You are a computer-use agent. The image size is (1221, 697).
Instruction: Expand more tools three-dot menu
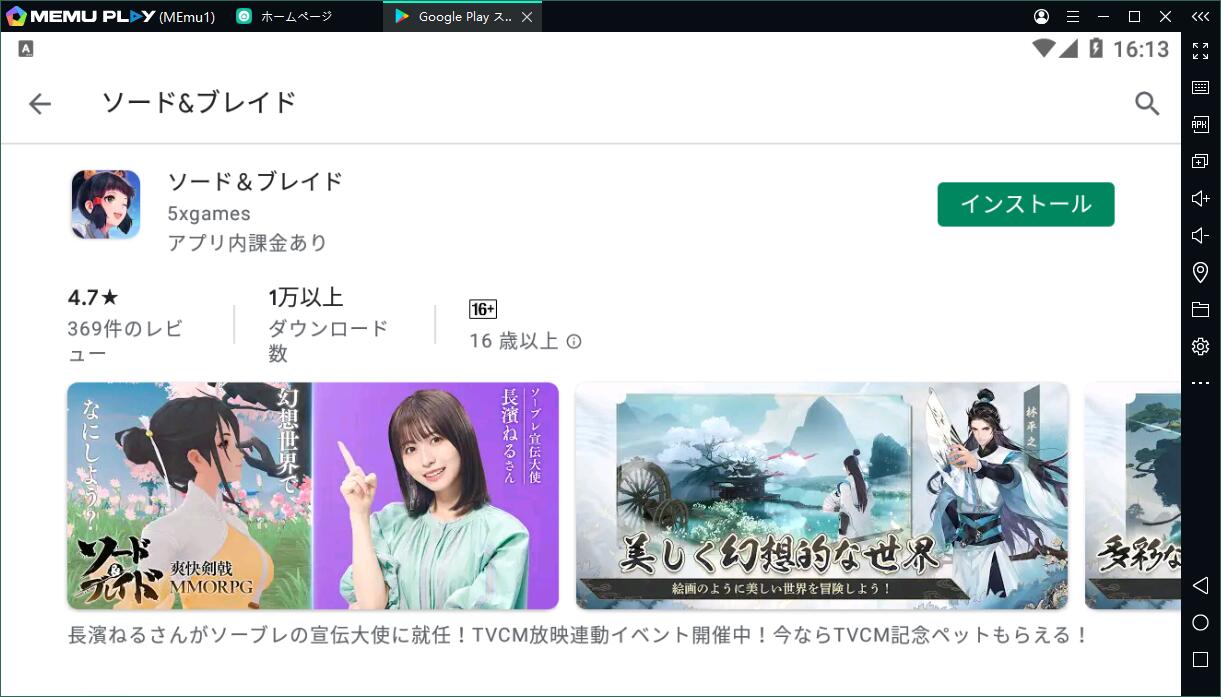point(1200,384)
